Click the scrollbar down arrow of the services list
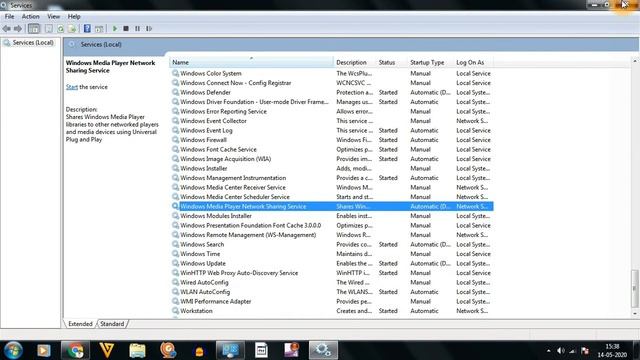Viewport: 640px width, 360px height. click(635, 314)
